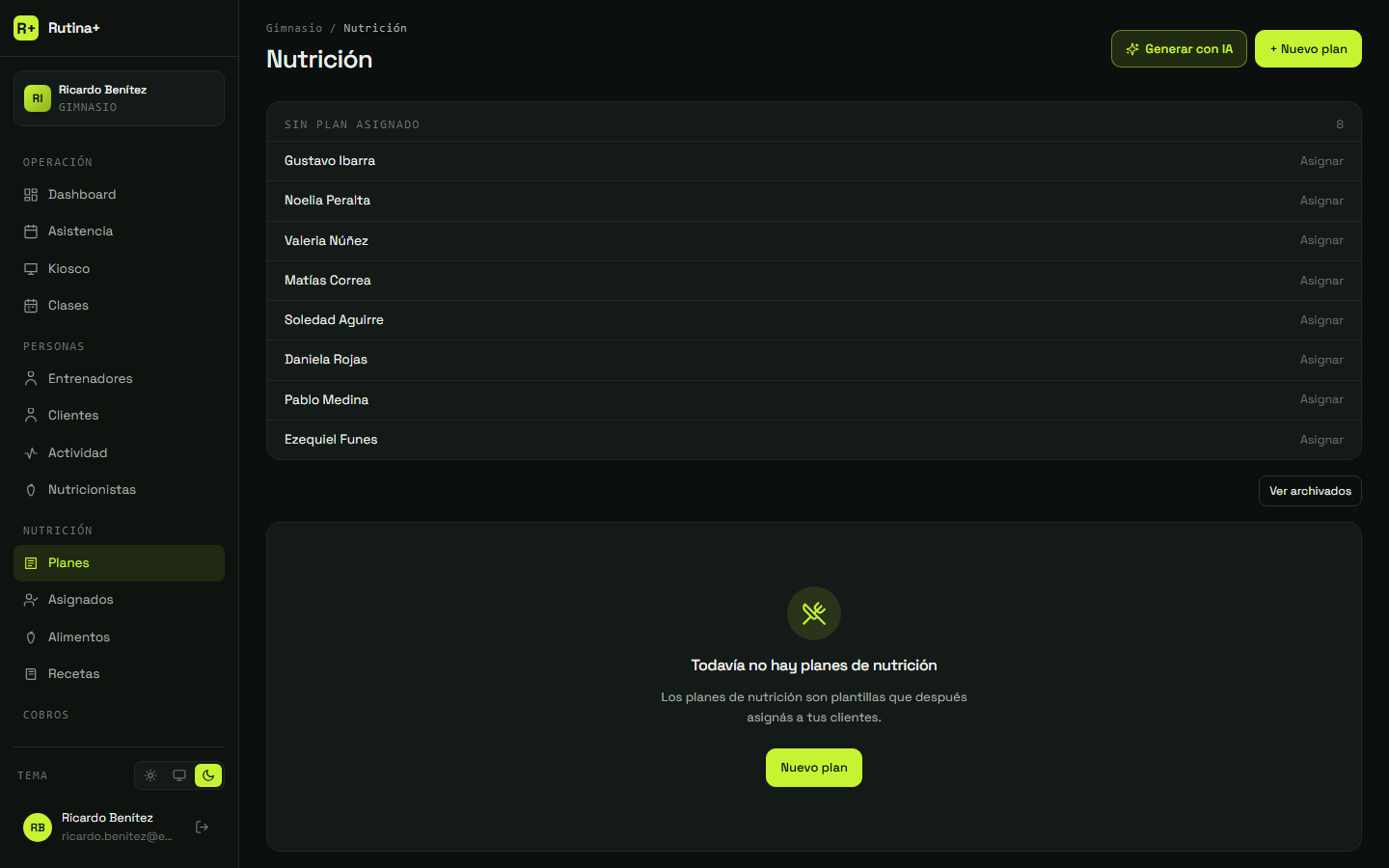Assign a plan to Gustavo Ibarra

click(1321, 161)
